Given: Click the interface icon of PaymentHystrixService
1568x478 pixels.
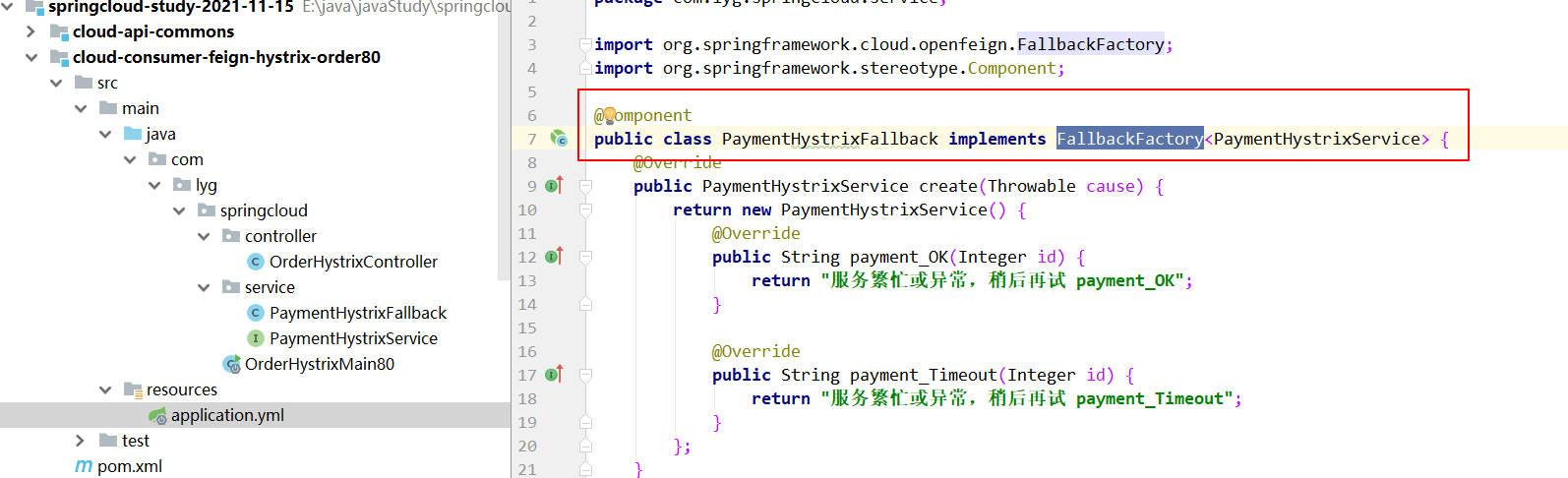Looking at the screenshot, I should tap(255, 338).
